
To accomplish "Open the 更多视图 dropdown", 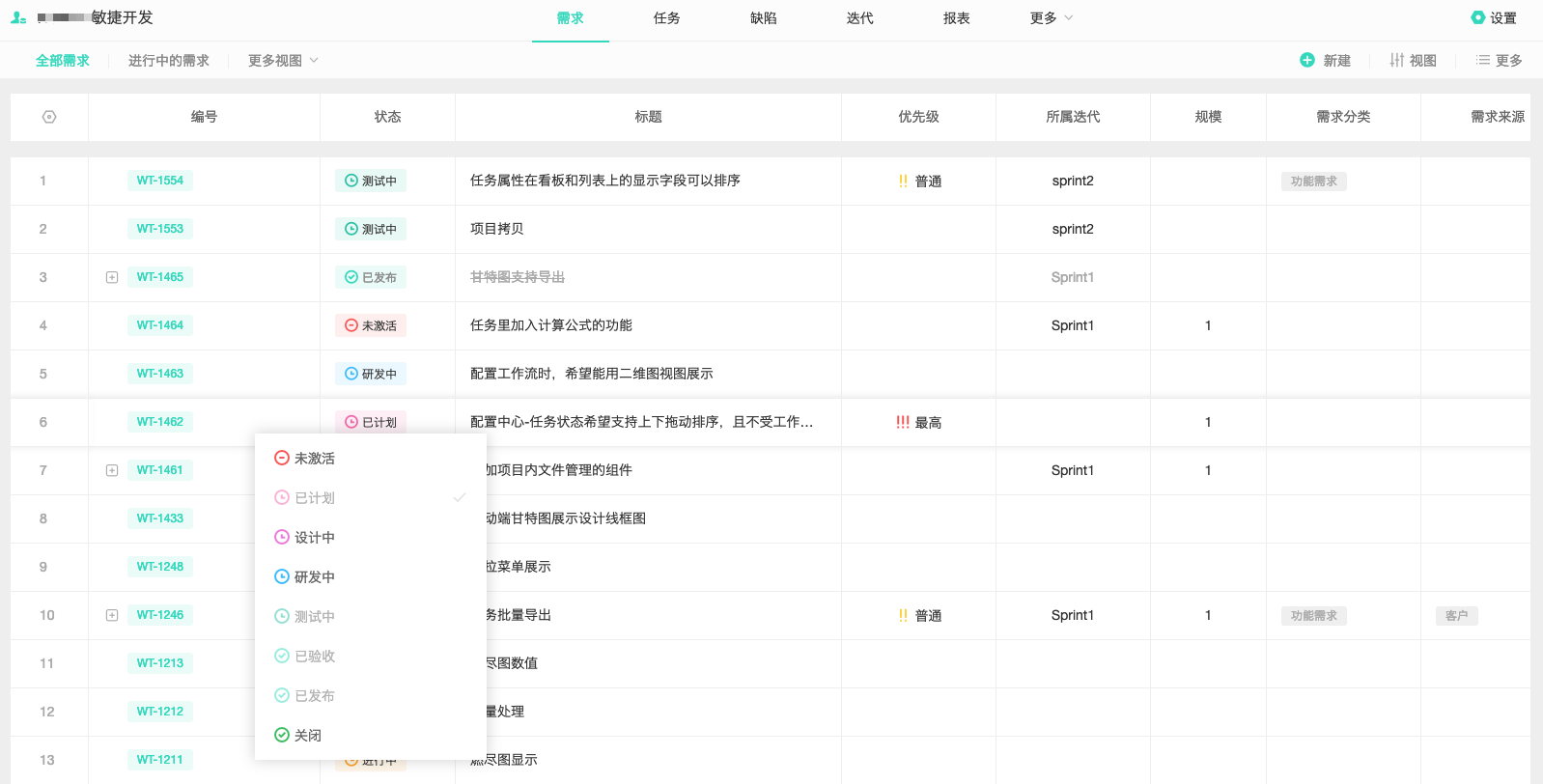I will coord(283,60).
